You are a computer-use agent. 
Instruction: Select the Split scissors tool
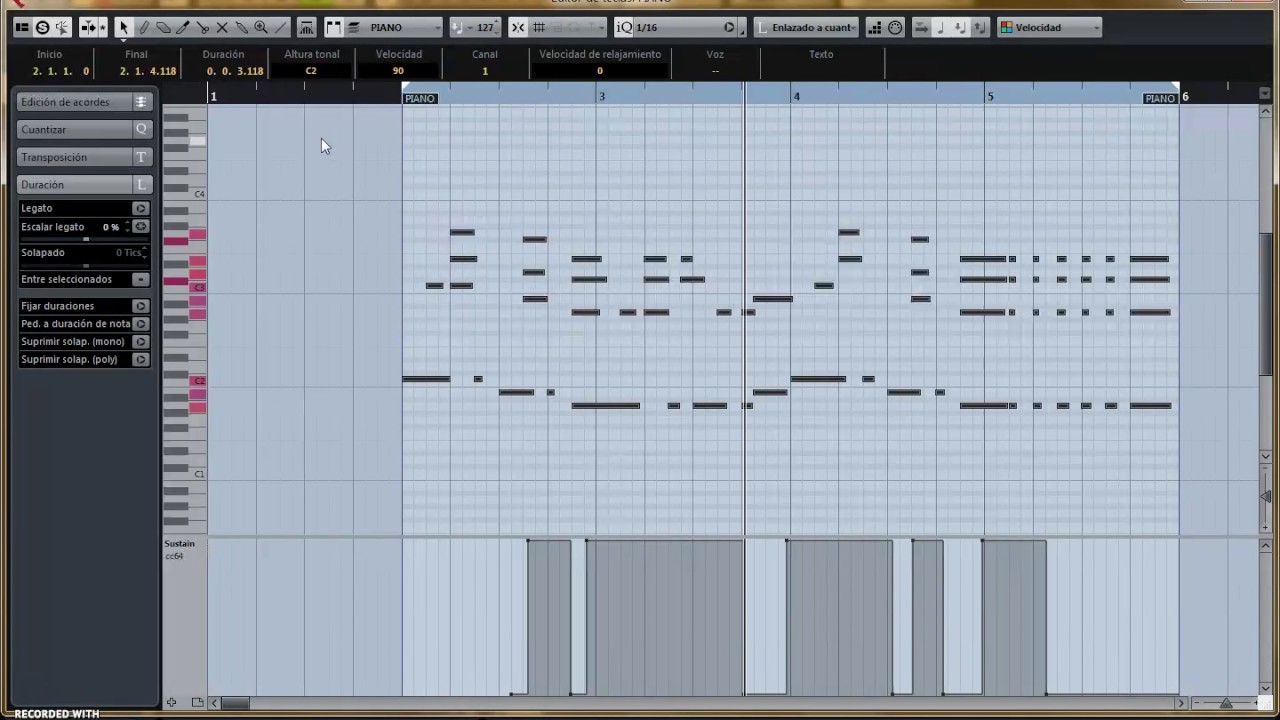pos(203,27)
